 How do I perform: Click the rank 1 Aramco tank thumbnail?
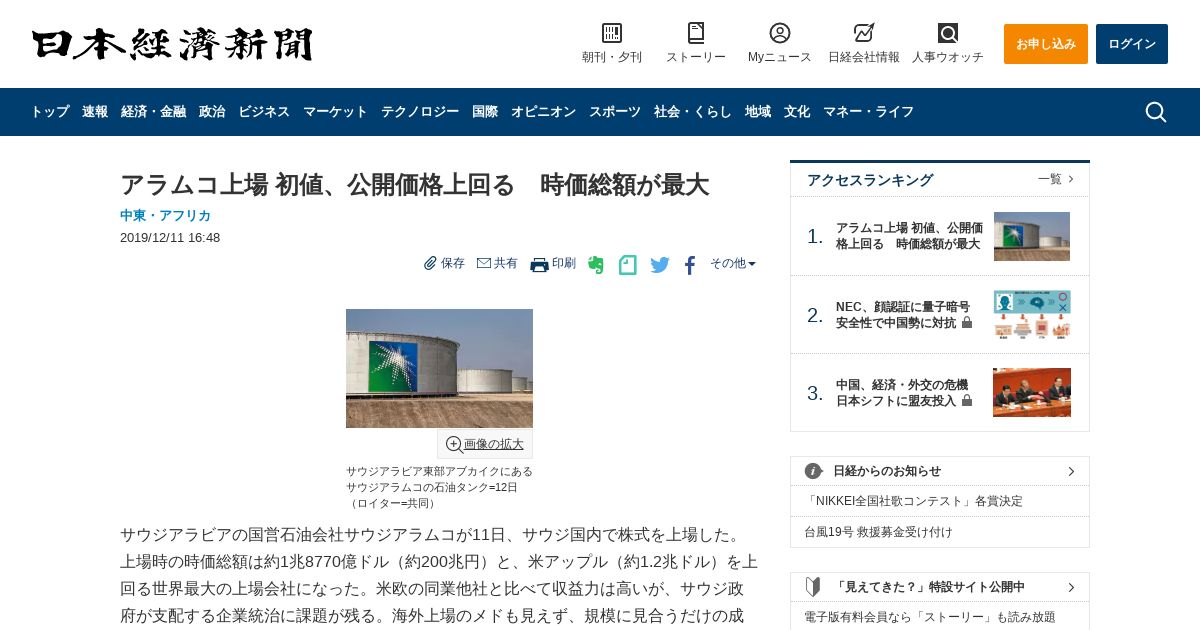[1032, 236]
